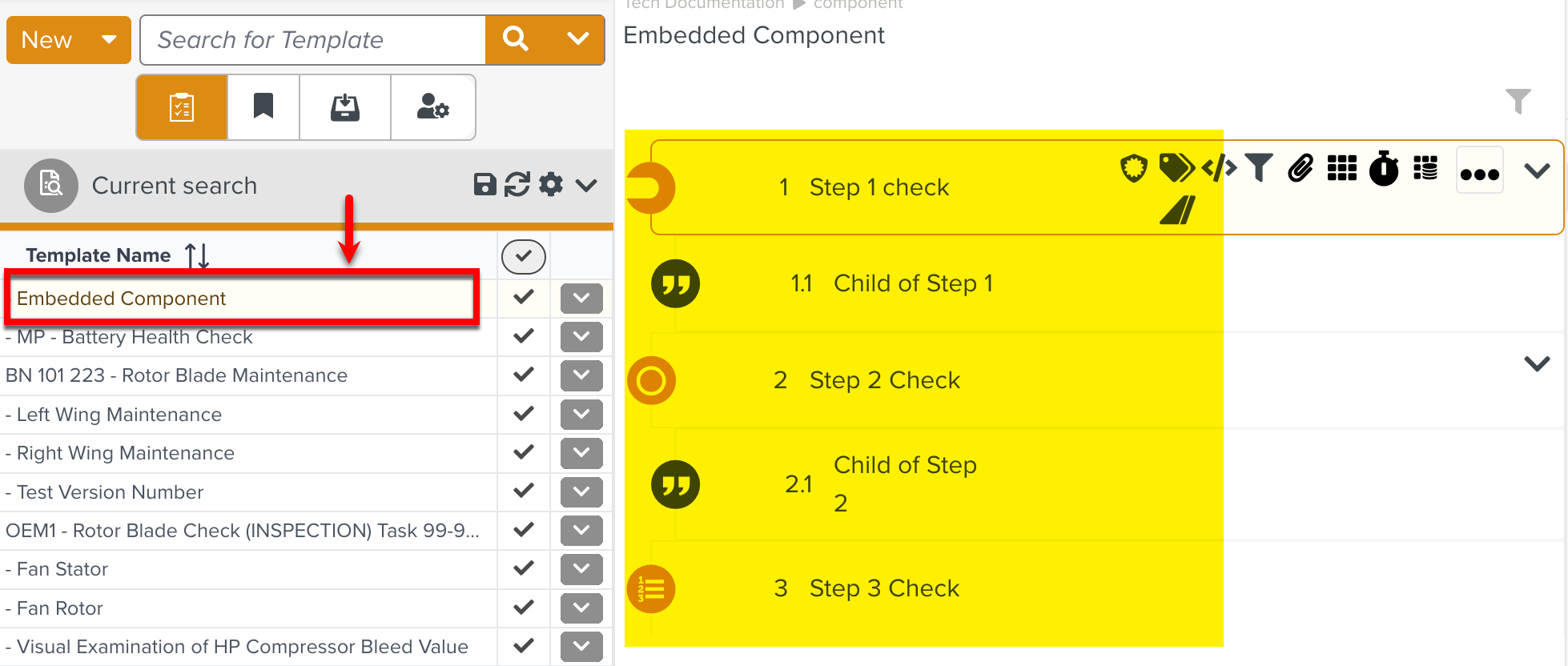Click the grid table icon on Step 1
This screenshot has width=1568, height=666.
coord(1341,168)
